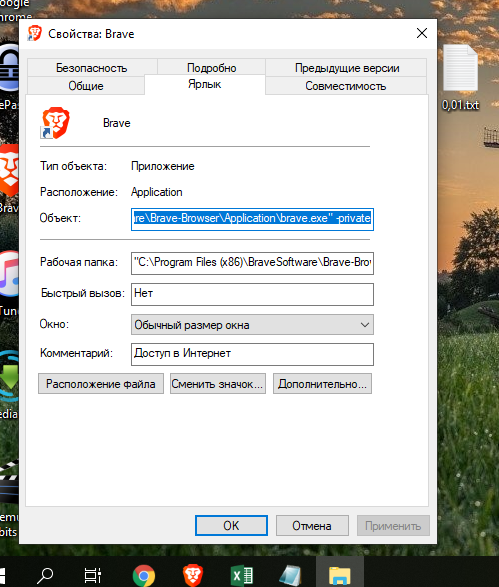Screen dimensions: 499x587
Task: Click the Brave shortcut icon in dialog
Action: click(55, 123)
